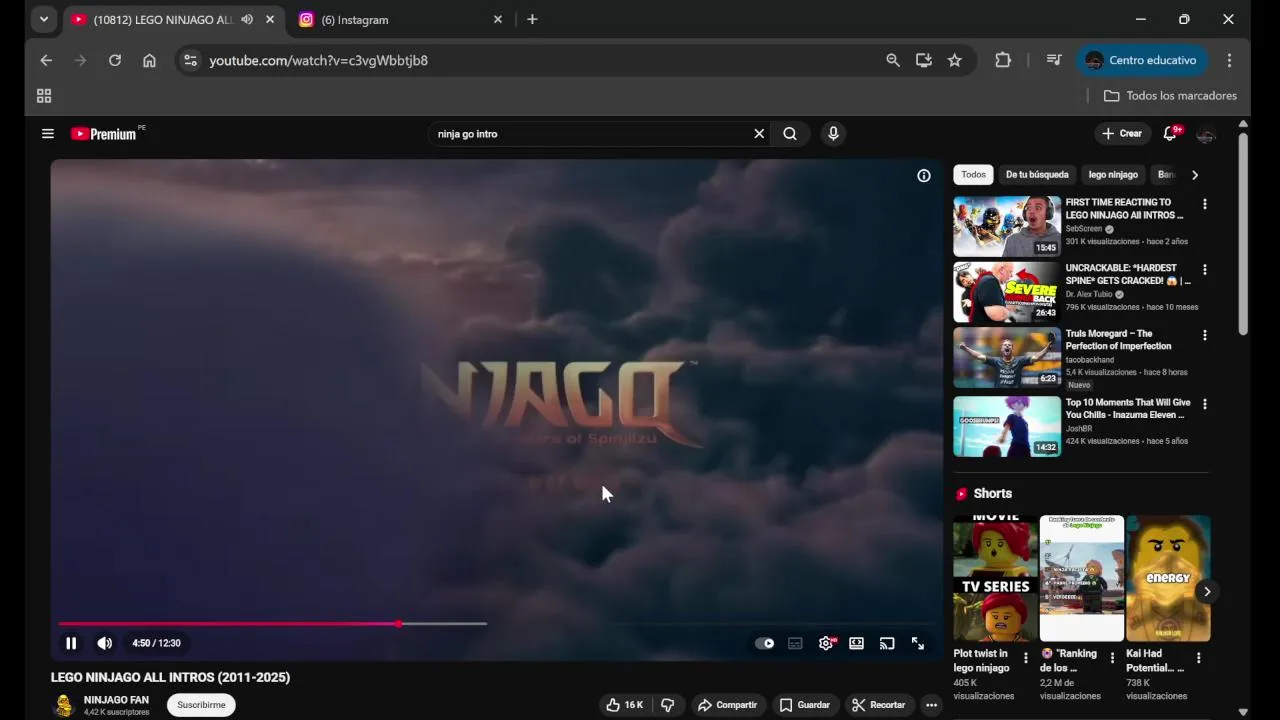Image resolution: width=1280 pixels, height=720 pixels.
Task: Switch to the Instagram browser tab
Action: tap(399, 20)
